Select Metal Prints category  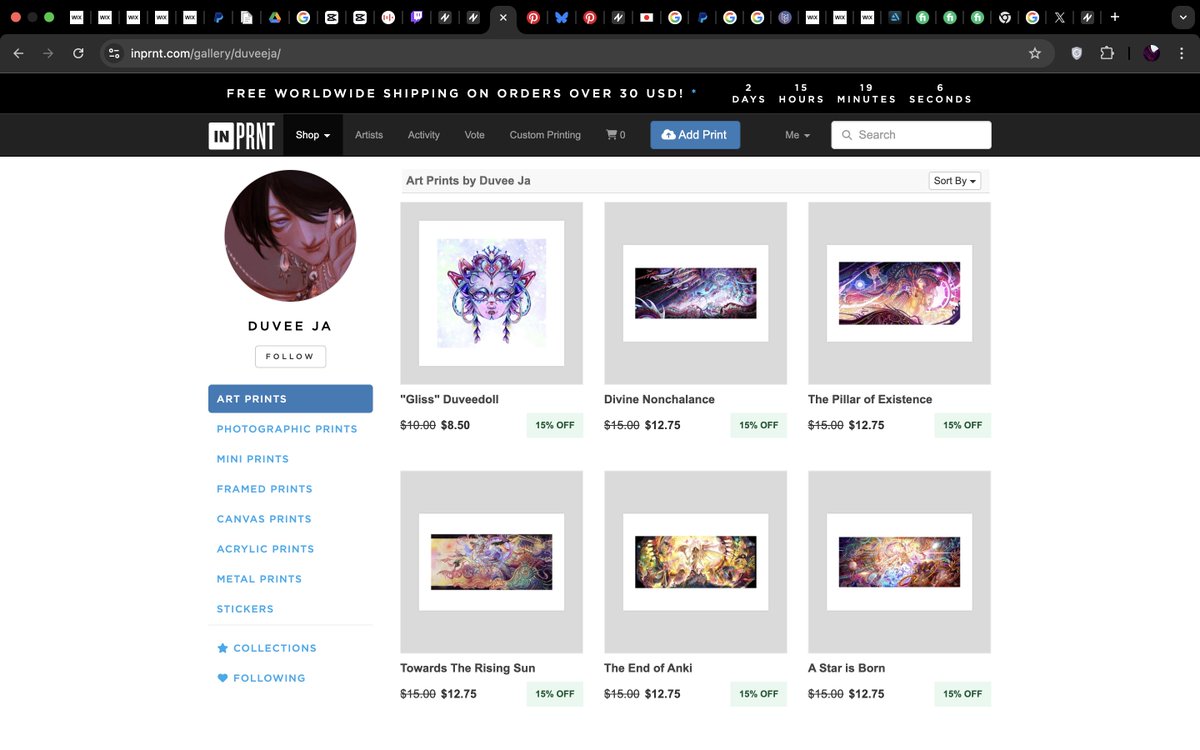[259, 579]
